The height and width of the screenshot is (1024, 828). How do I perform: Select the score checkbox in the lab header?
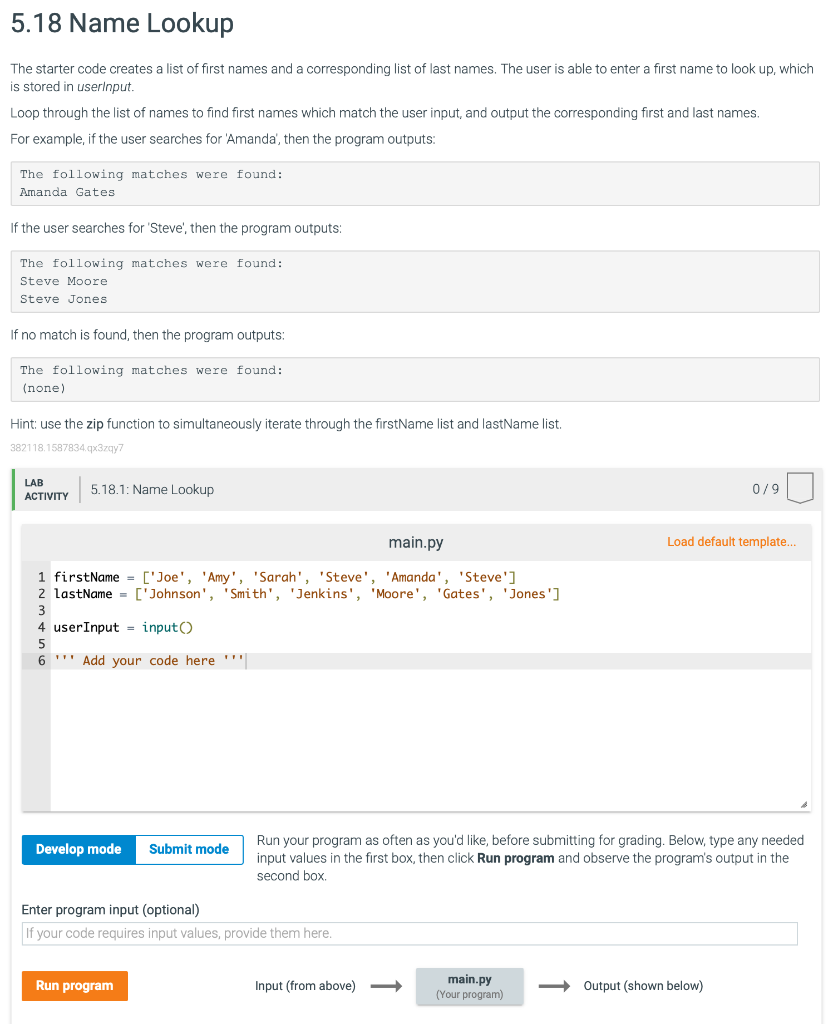(800, 489)
